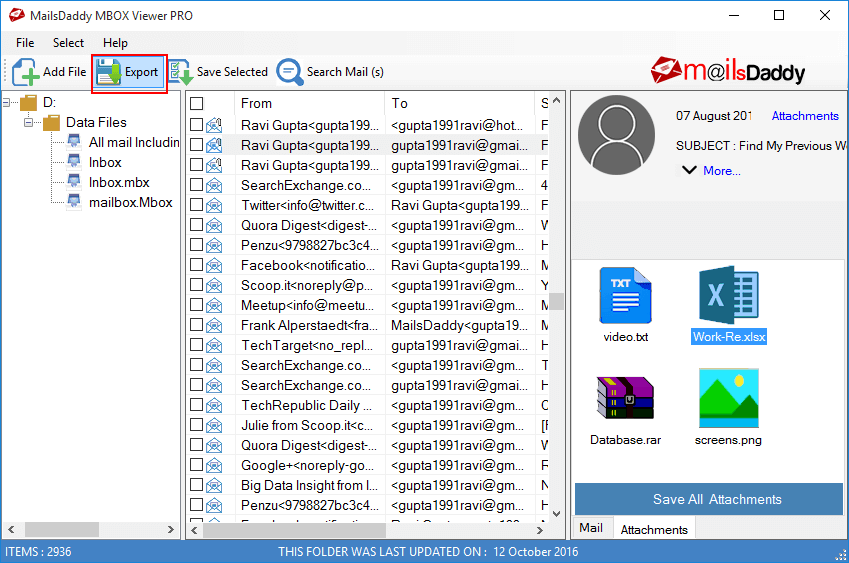The image size is (849, 563).
Task: Click email list horizontal scrollbar thumb
Action: point(295,531)
